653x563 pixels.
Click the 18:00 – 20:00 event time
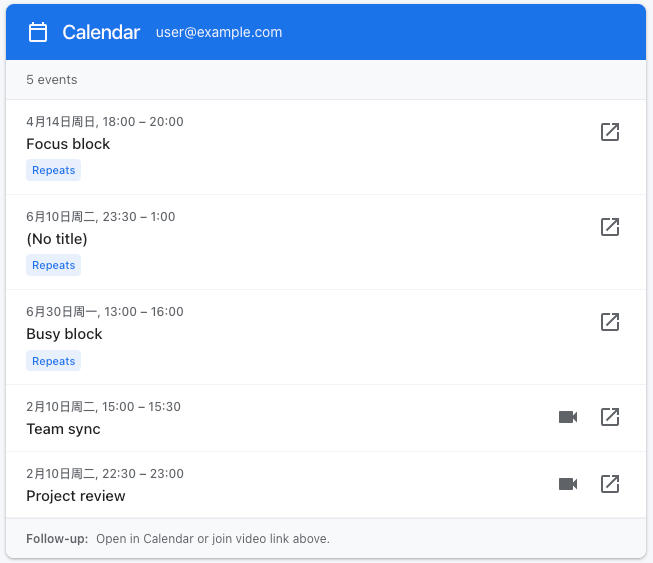[143, 122]
